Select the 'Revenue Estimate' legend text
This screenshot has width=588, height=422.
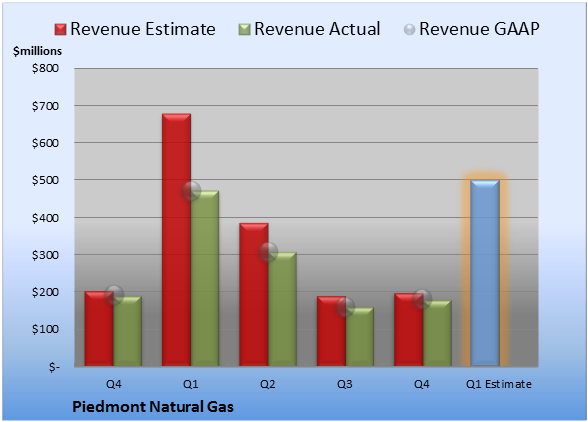pyautogui.click(x=143, y=29)
